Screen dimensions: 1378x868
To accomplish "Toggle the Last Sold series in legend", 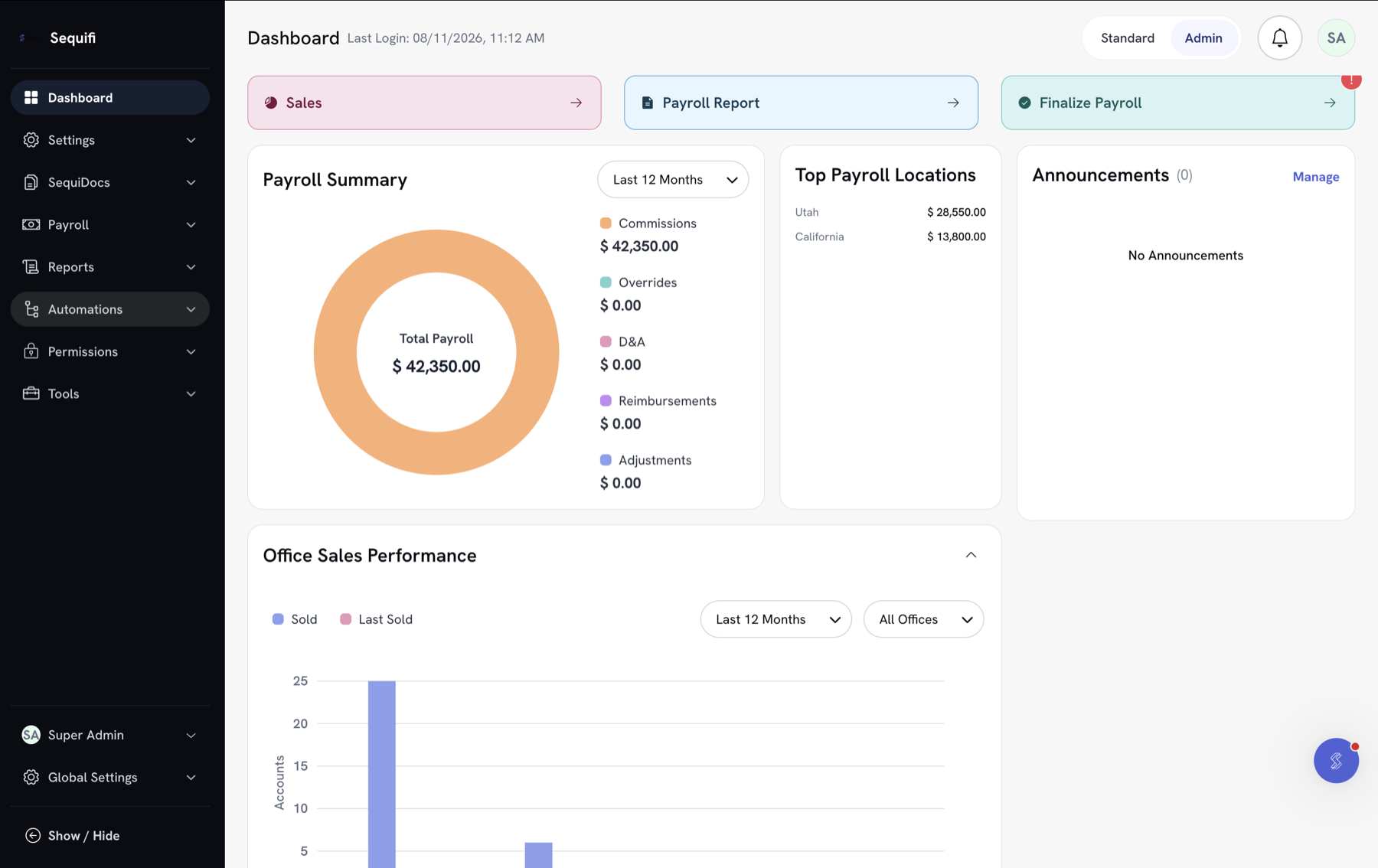I will (376, 619).
